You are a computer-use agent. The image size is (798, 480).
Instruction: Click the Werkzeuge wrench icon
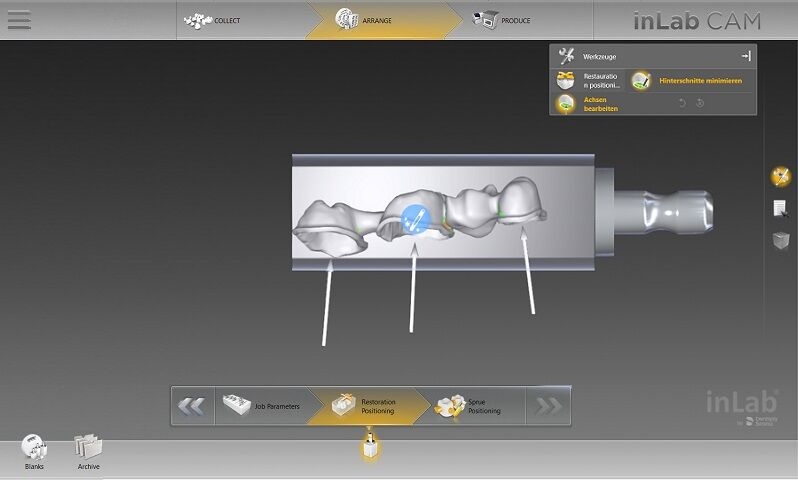(566, 56)
